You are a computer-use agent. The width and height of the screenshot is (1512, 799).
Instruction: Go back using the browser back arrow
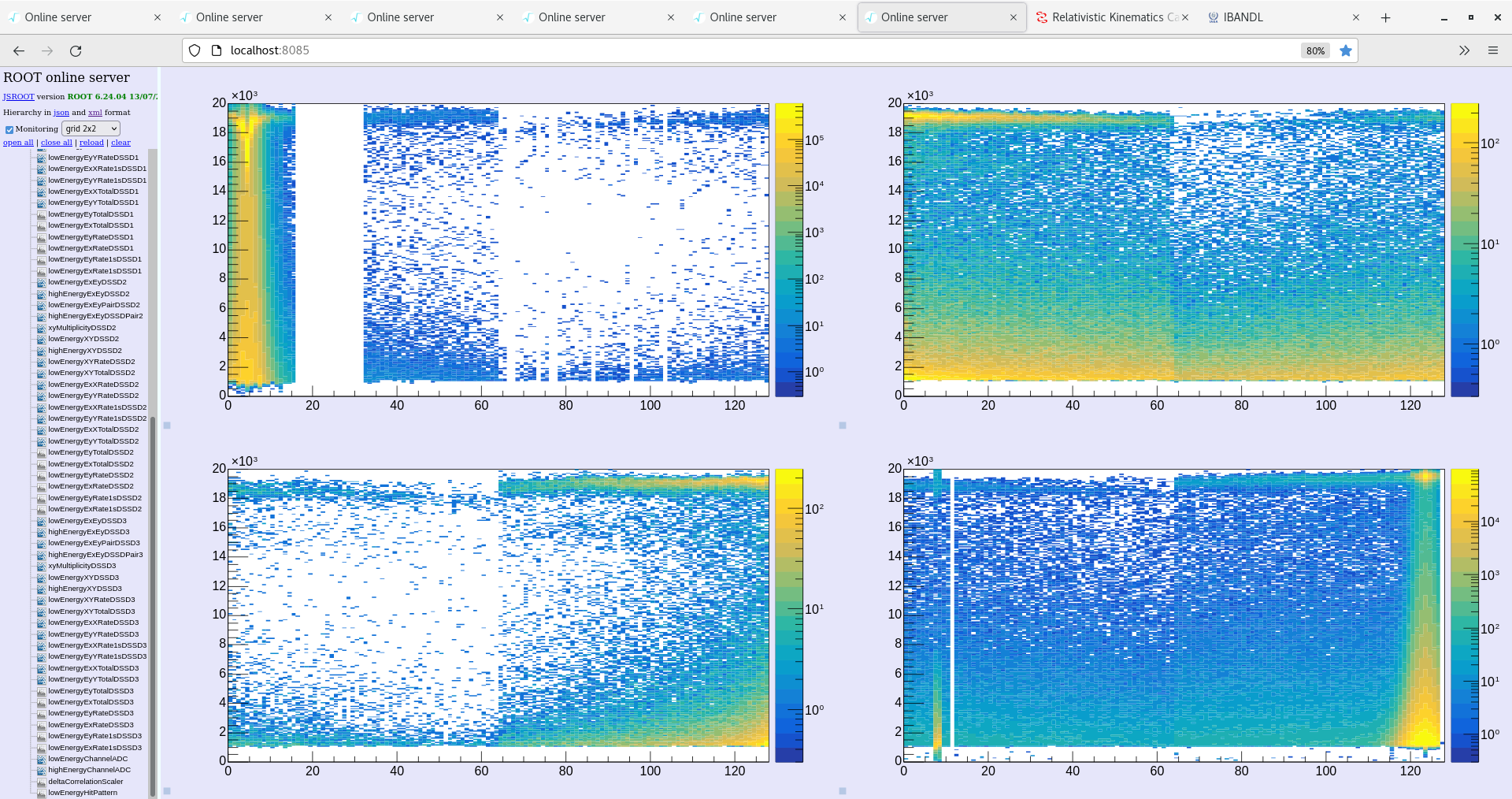(19, 50)
